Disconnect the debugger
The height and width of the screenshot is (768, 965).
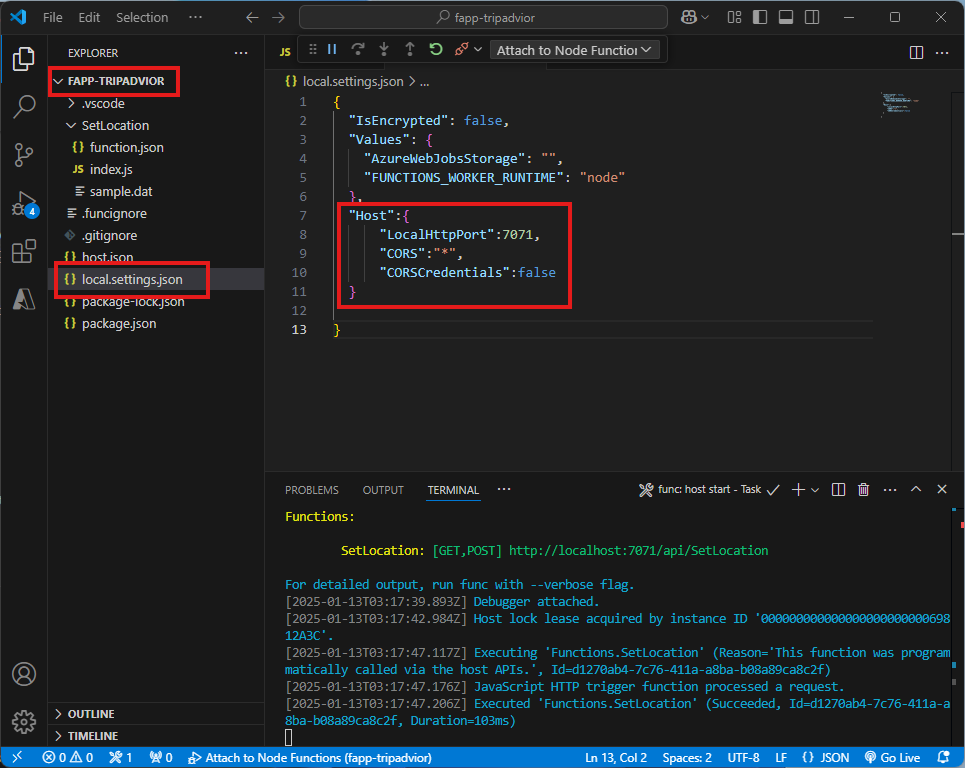(x=462, y=49)
